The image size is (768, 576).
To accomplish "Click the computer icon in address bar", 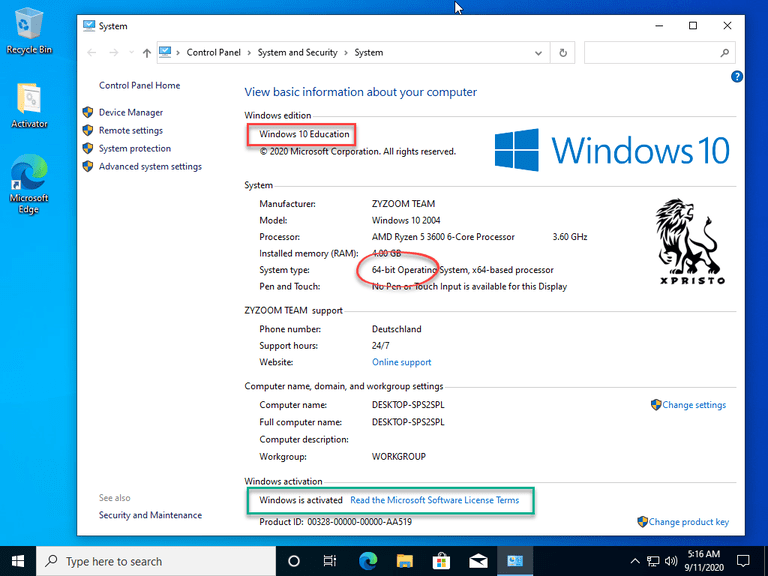I will (165, 52).
